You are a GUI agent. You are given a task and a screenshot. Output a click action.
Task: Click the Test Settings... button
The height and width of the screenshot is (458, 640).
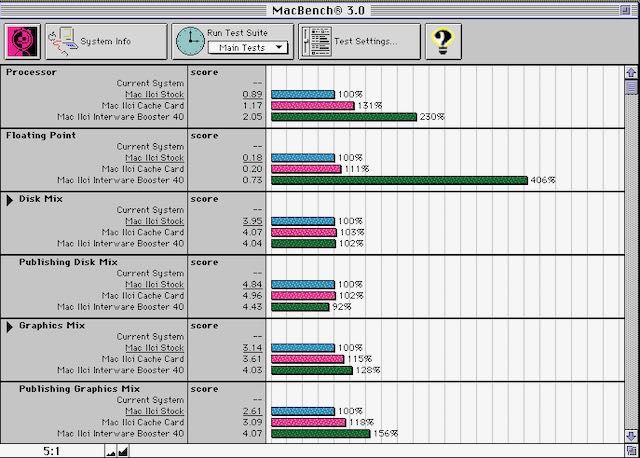pyautogui.click(x=359, y=42)
